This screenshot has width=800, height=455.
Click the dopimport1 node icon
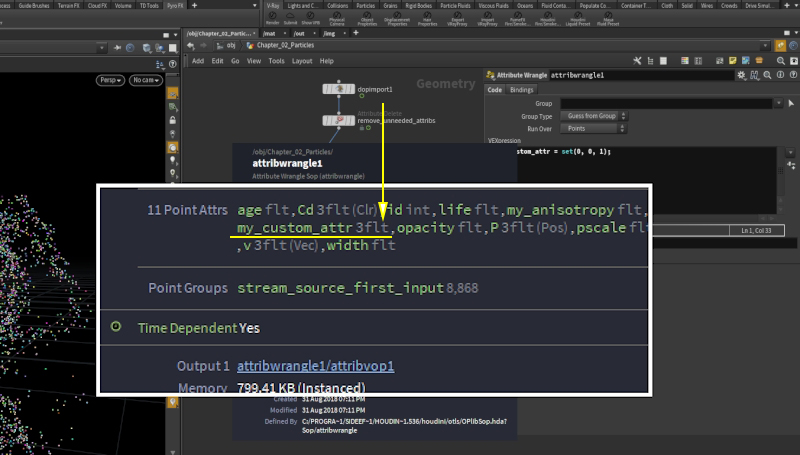pos(339,90)
